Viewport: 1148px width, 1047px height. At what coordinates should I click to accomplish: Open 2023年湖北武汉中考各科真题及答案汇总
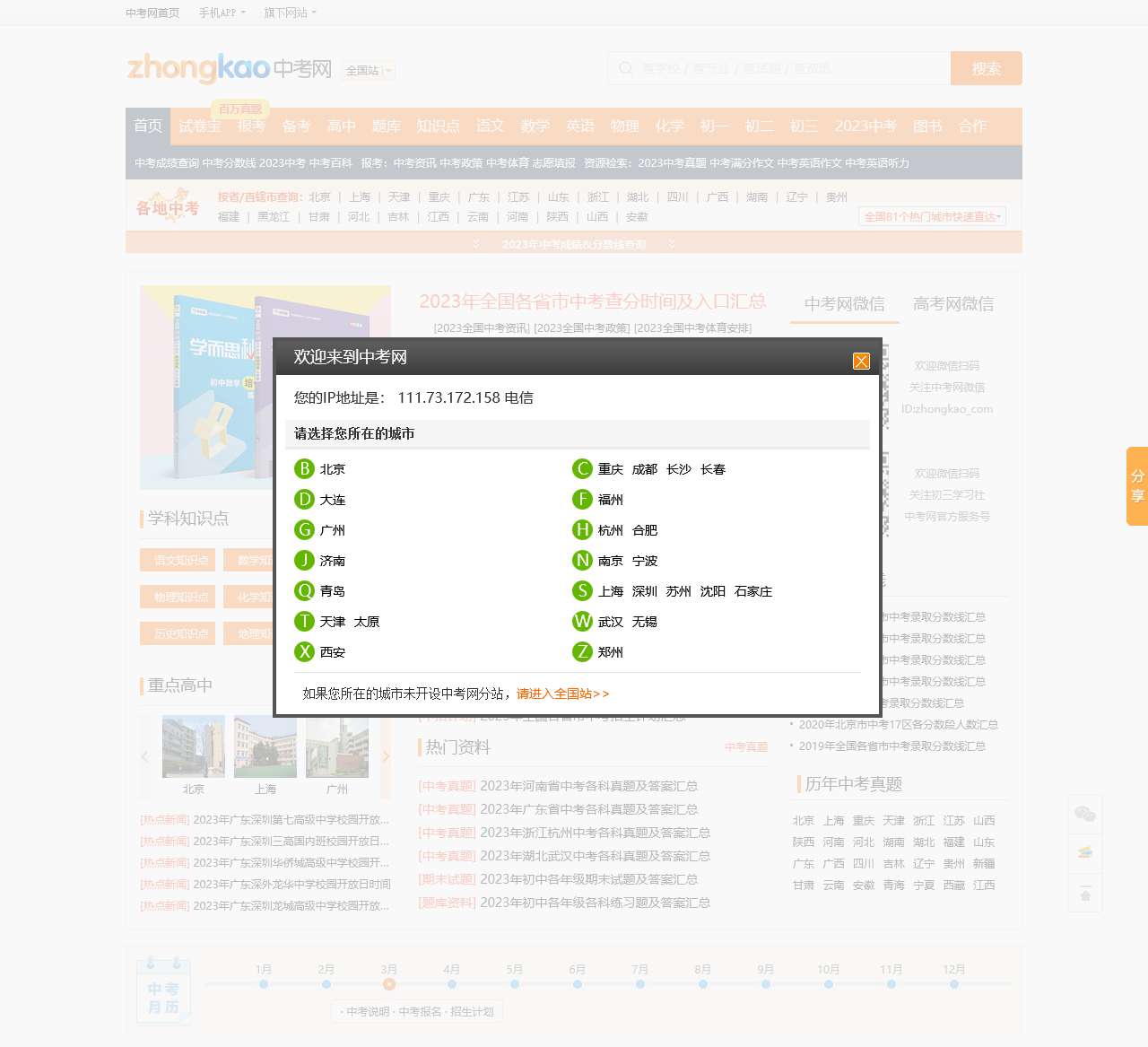click(x=595, y=856)
